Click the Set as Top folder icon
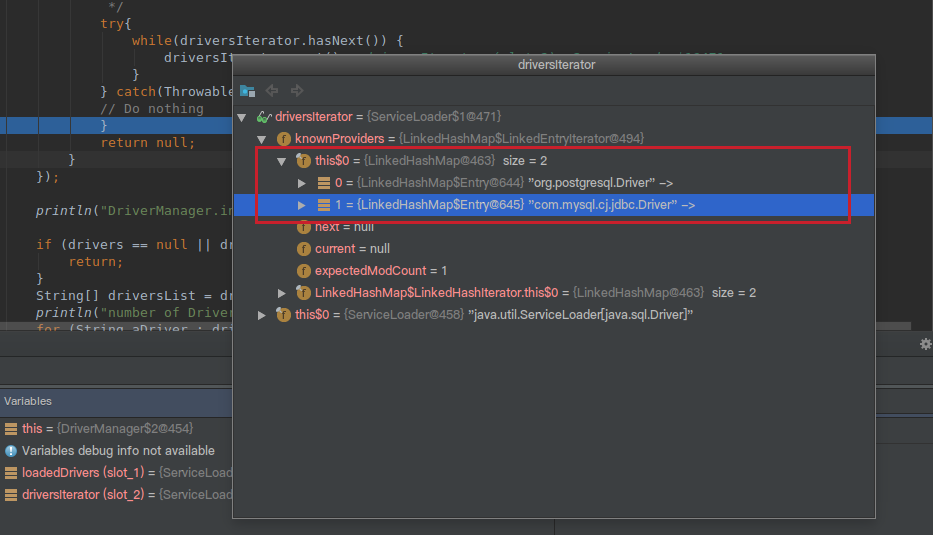The width and height of the screenshot is (933, 535). [x=247, y=90]
